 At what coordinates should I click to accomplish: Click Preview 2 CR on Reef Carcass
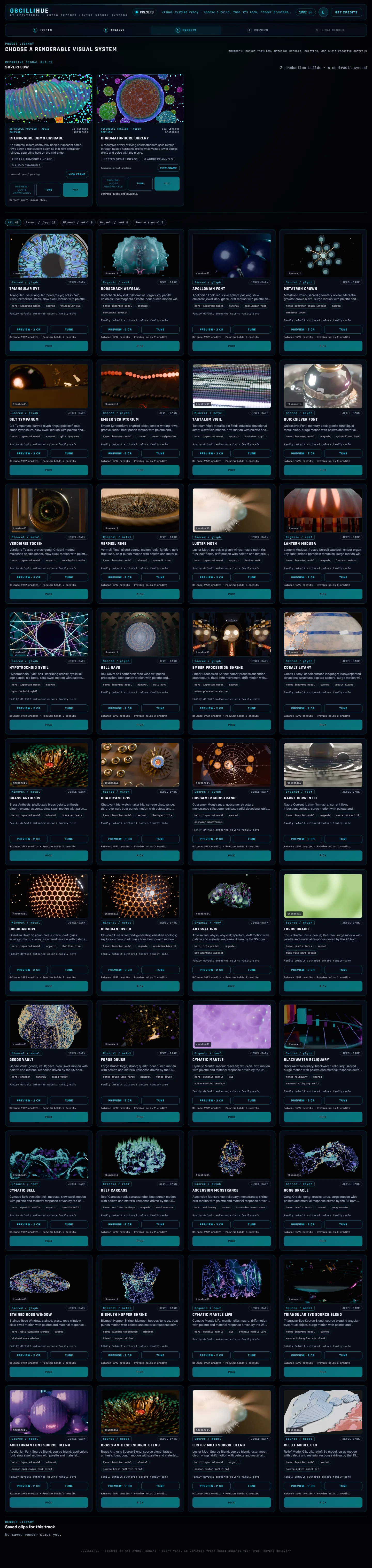pyautogui.click(x=120, y=1224)
